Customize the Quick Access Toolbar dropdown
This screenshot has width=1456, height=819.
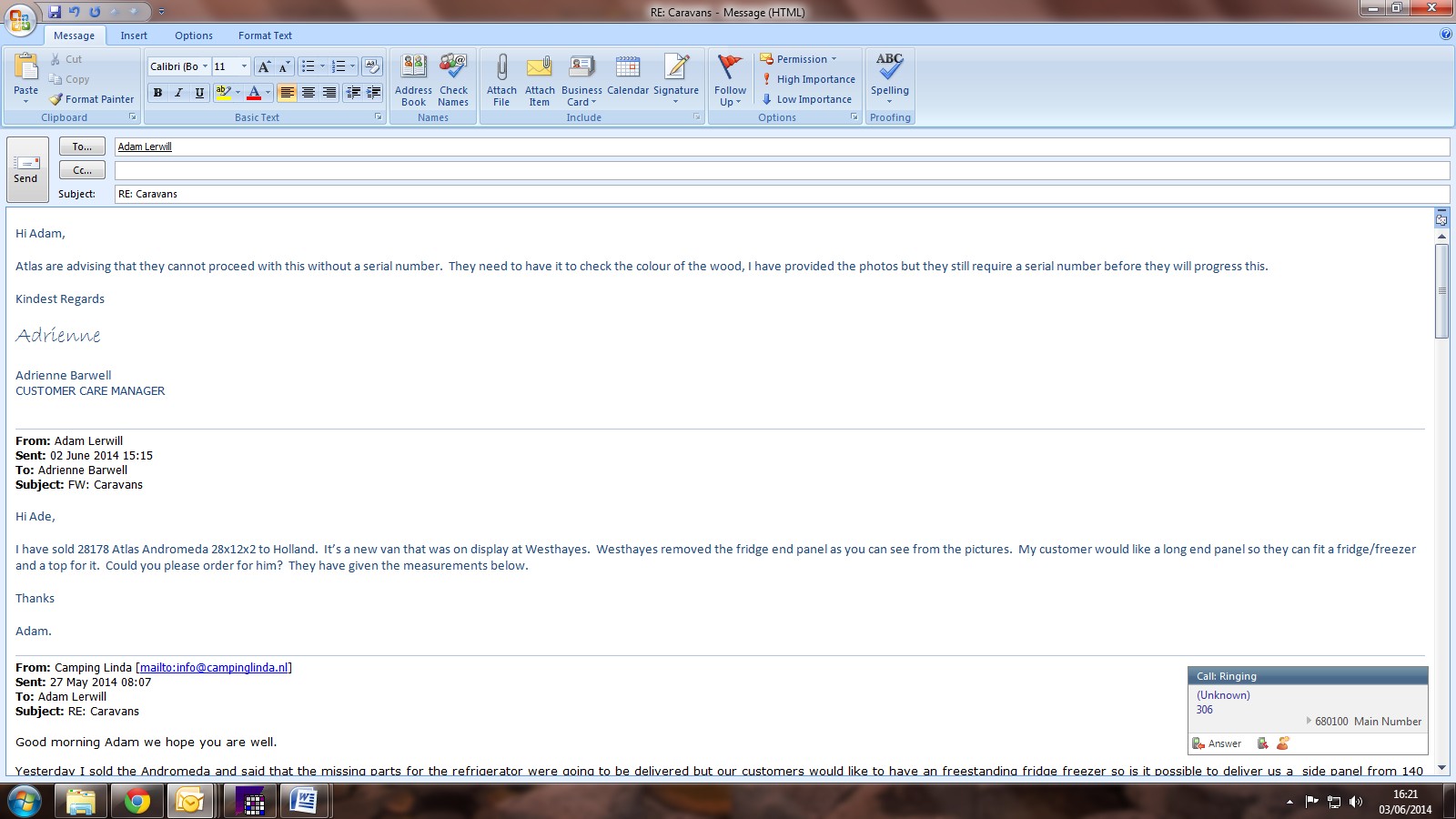pyautogui.click(x=162, y=12)
